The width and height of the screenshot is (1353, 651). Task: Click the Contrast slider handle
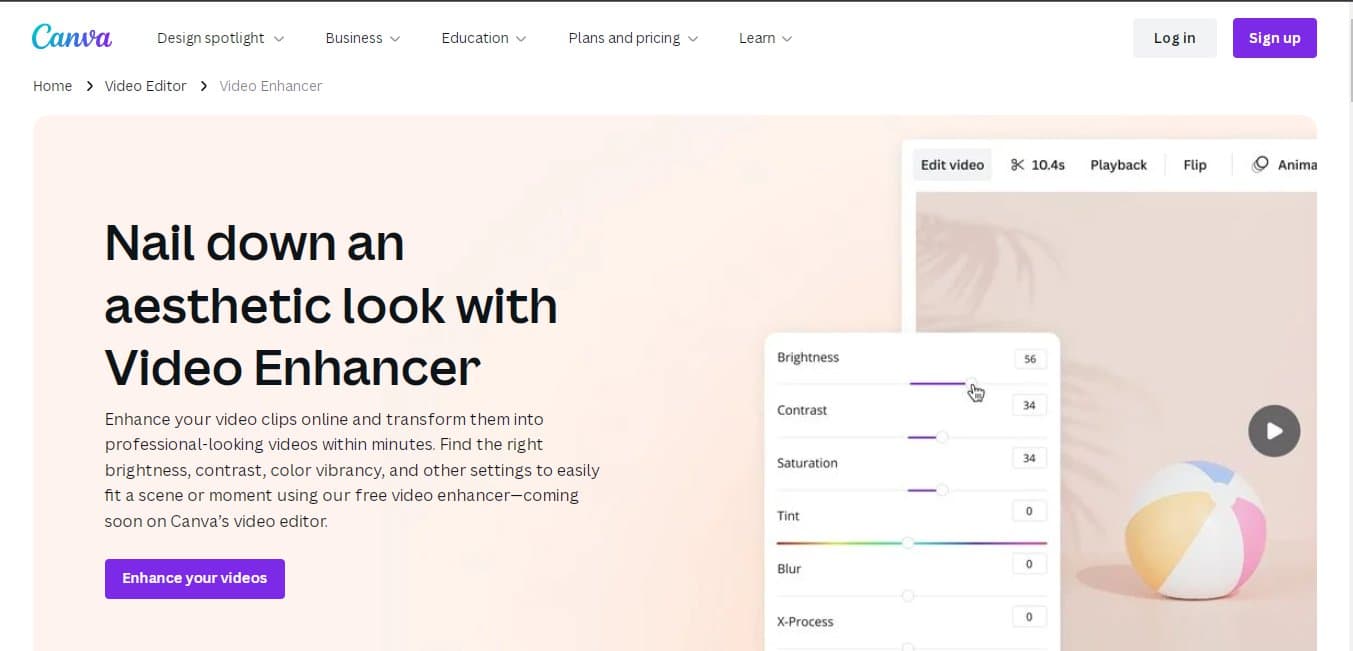pyautogui.click(x=942, y=437)
